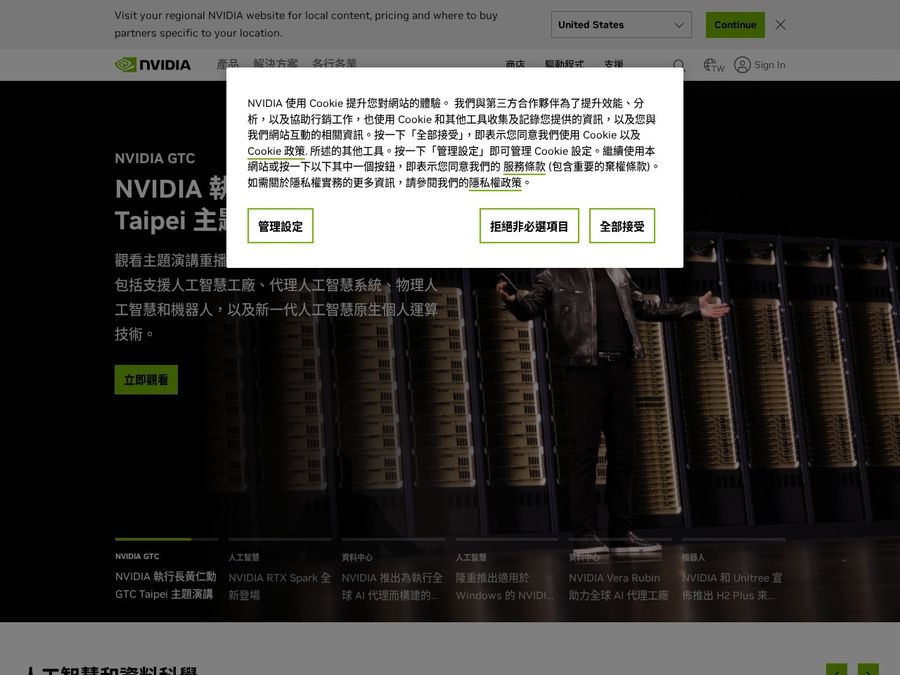Click the Sign In link
The width and height of the screenshot is (900, 675).
770,65
